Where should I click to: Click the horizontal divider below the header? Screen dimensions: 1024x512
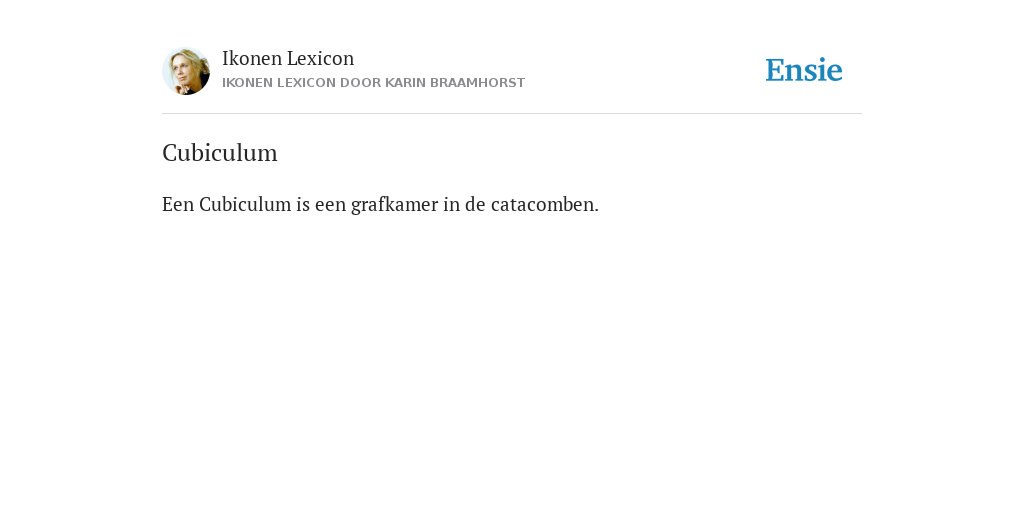tap(512, 114)
